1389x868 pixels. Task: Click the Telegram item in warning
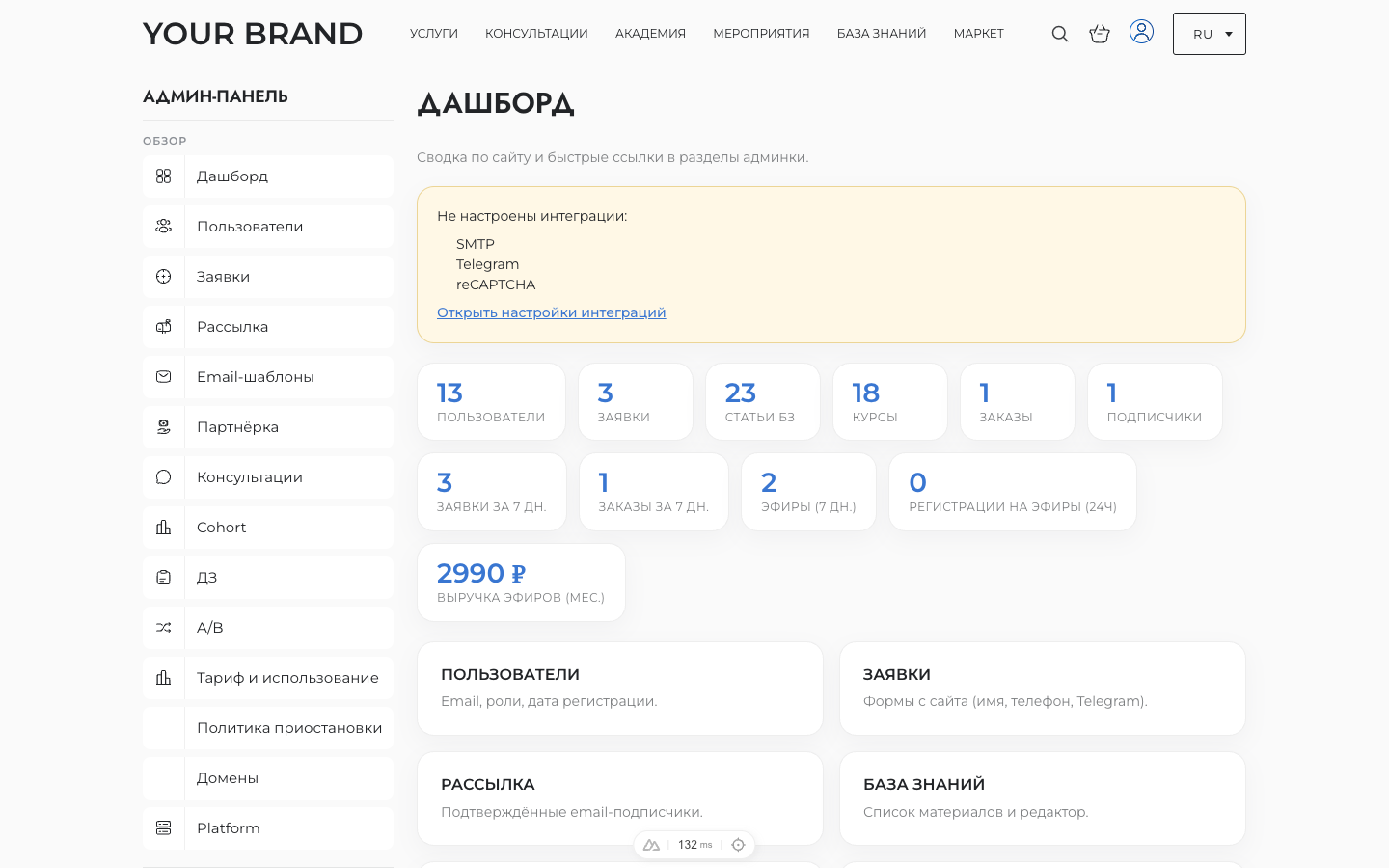point(487,264)
